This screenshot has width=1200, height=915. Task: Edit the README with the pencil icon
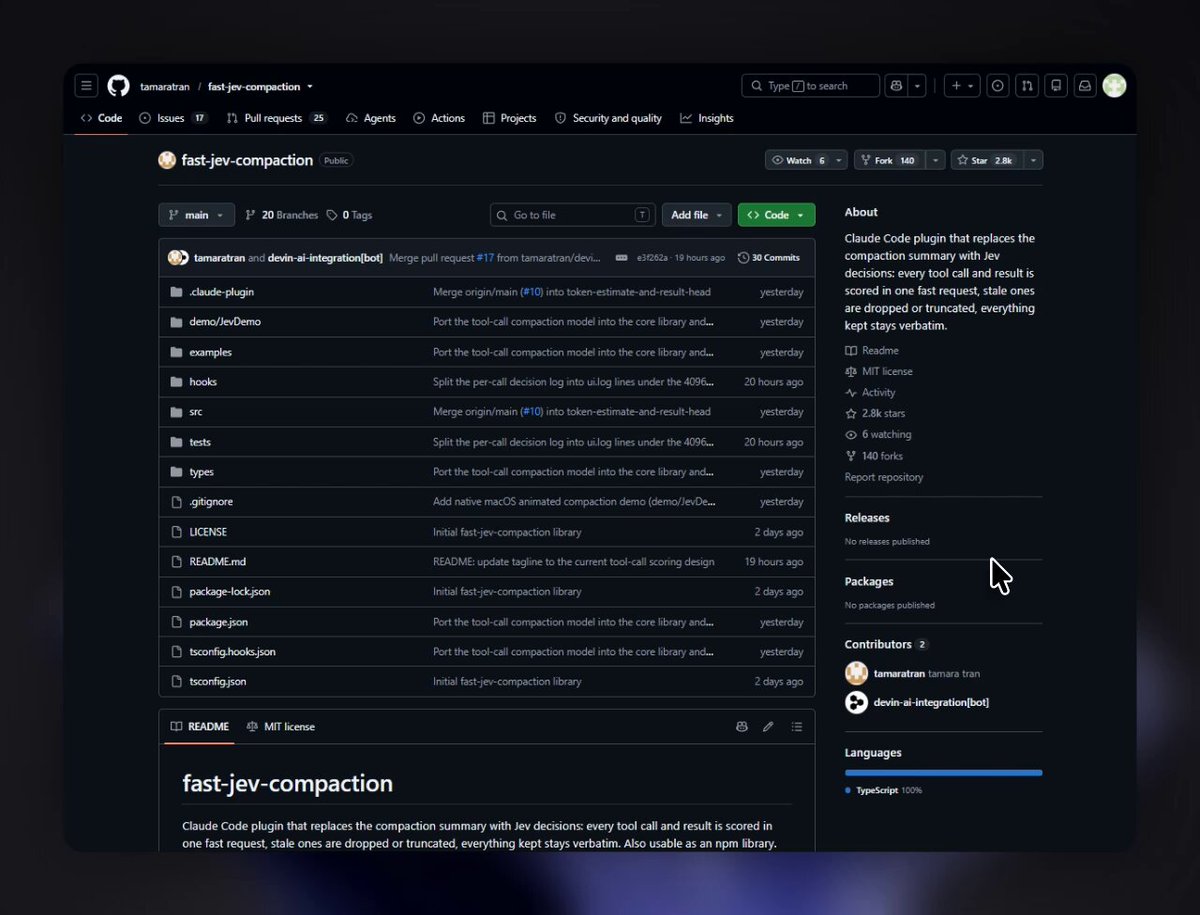768,727
